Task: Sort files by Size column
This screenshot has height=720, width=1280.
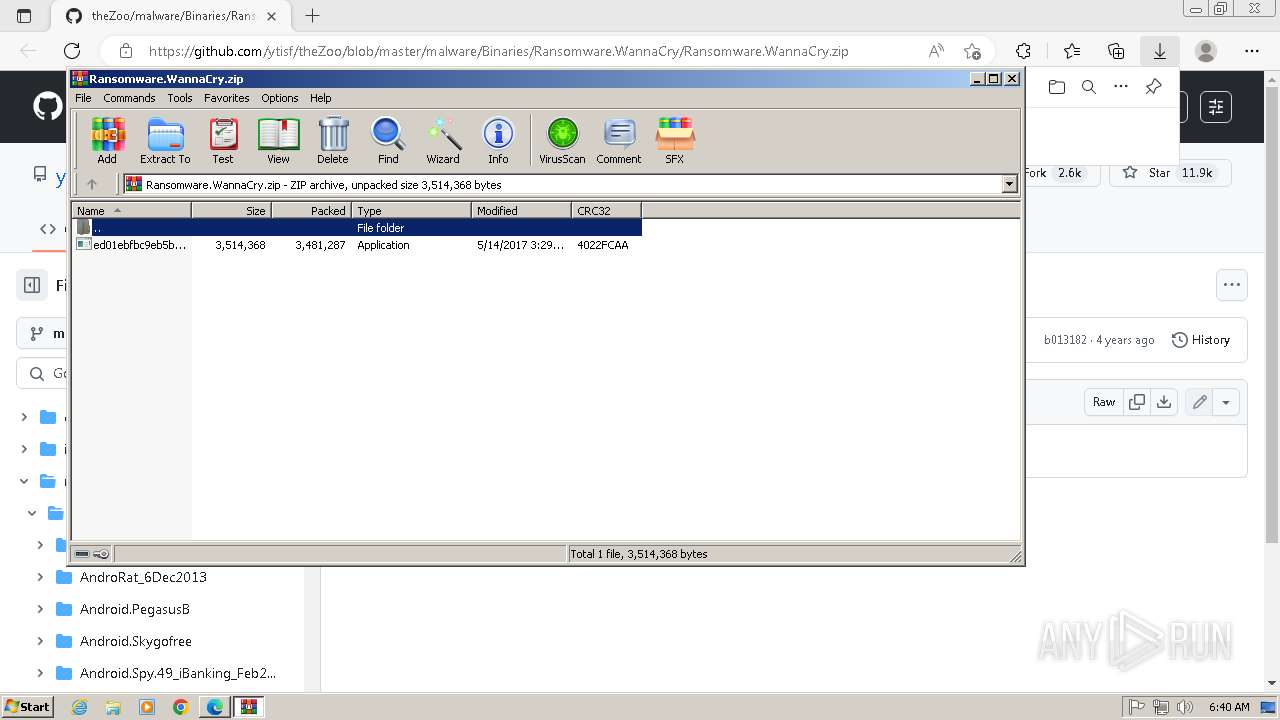Action: [x=231, y=210]
